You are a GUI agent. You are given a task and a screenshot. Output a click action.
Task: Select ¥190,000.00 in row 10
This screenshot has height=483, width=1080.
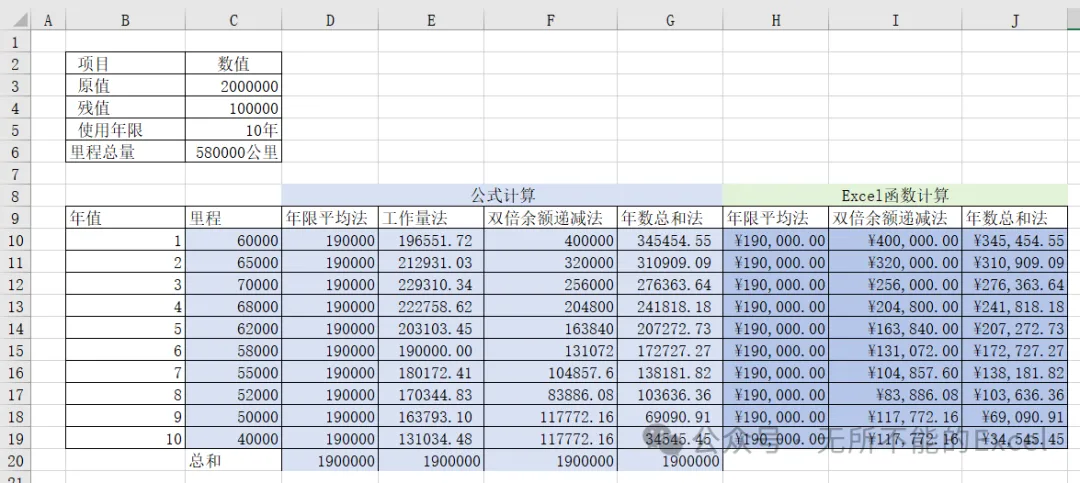776,240
